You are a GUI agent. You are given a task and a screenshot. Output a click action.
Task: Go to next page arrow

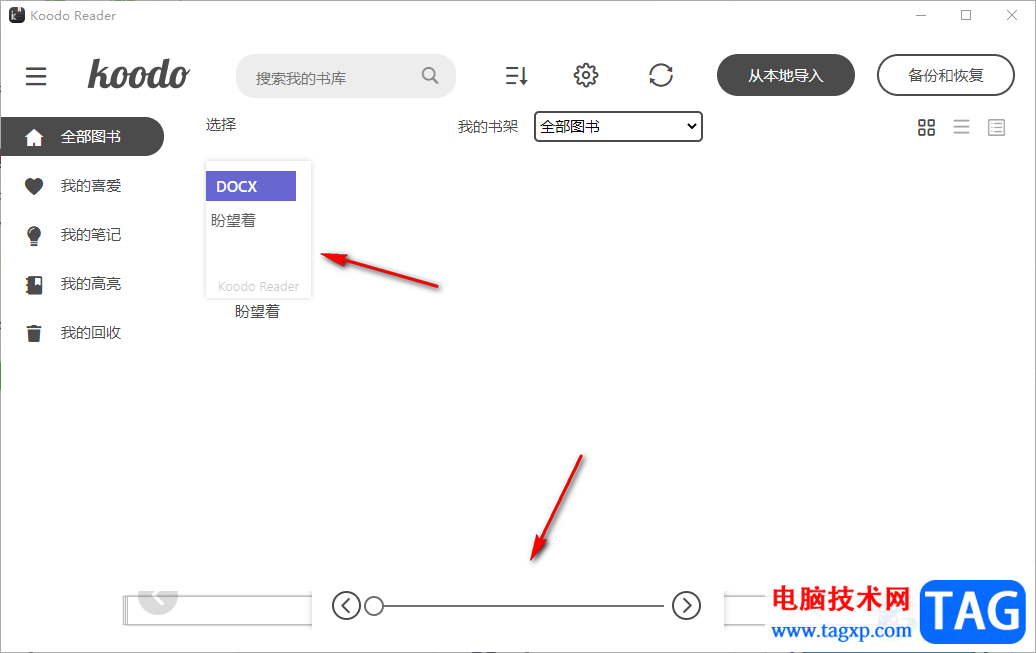tap(686, 605)
